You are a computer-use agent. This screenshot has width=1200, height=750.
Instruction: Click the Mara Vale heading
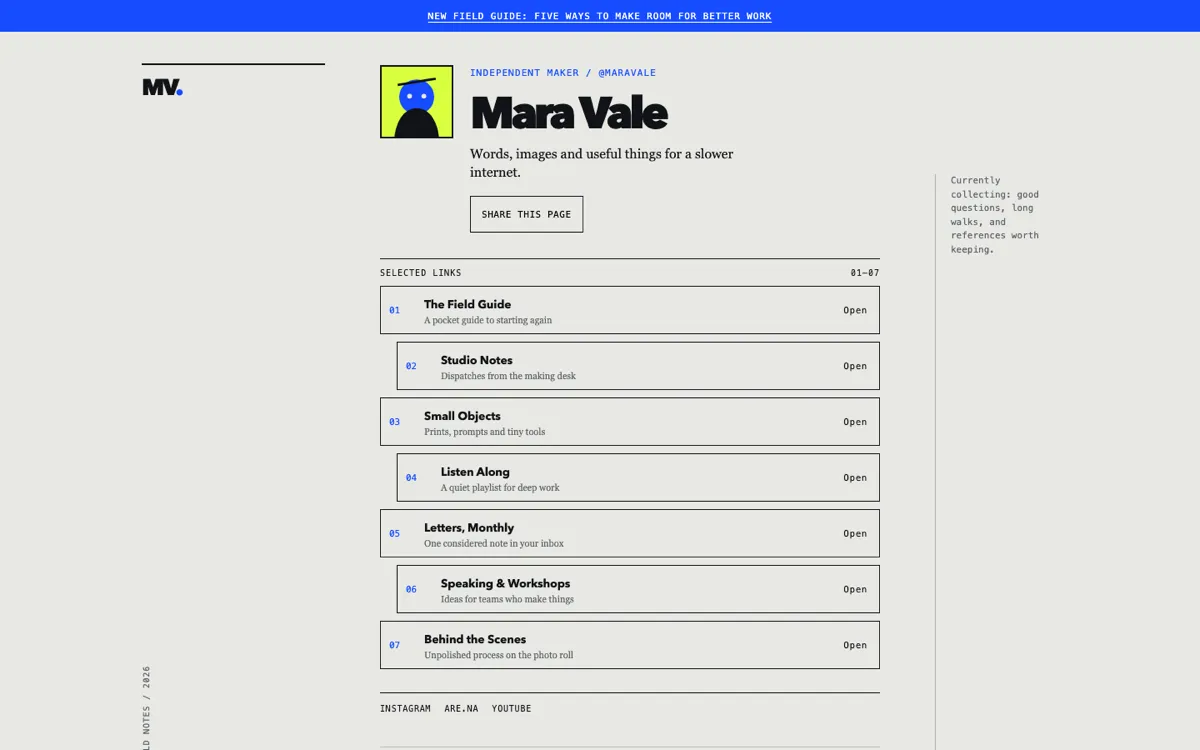[569, 113]
